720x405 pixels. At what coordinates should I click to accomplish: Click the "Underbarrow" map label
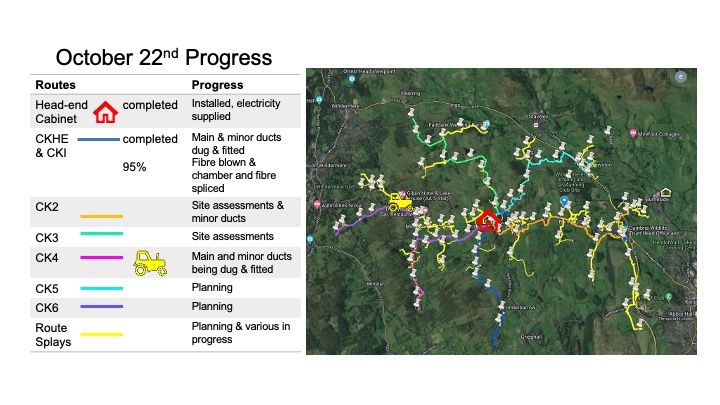tap(519, 307)
